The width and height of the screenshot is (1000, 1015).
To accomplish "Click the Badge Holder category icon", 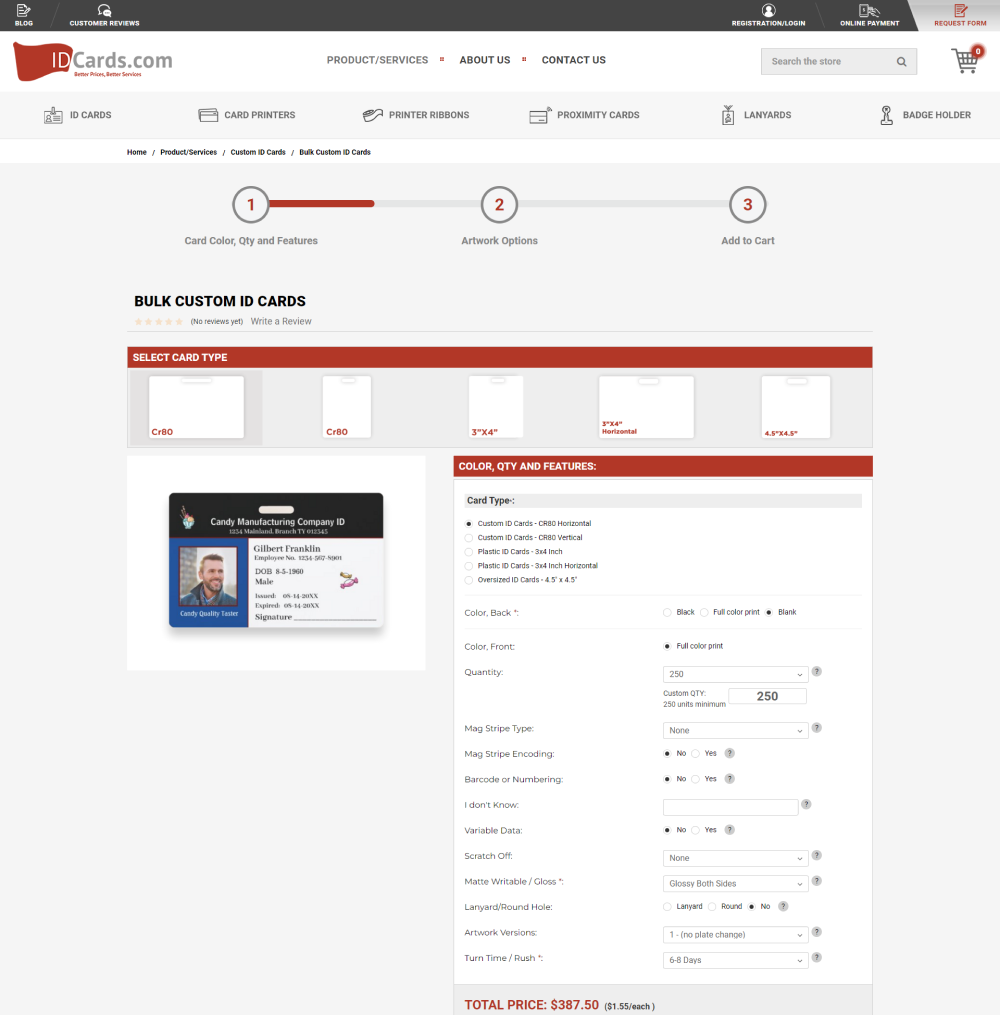I will click(x=887, y=115).
